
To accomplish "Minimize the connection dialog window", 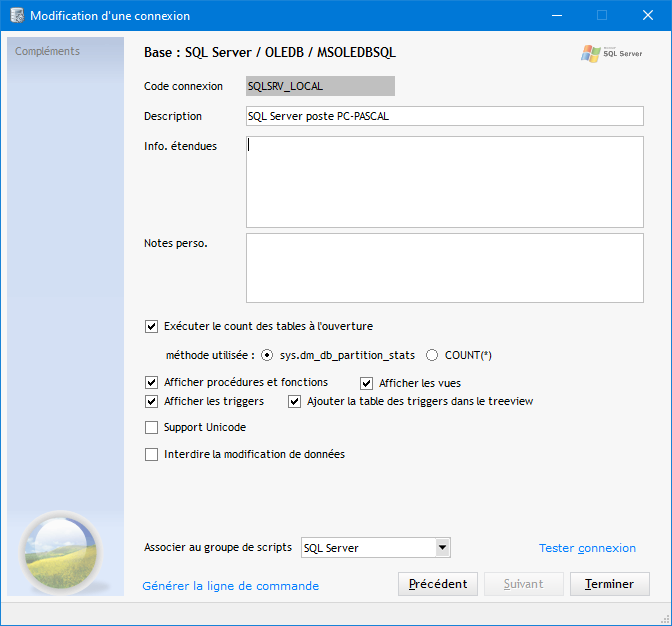I will [557, 15].
